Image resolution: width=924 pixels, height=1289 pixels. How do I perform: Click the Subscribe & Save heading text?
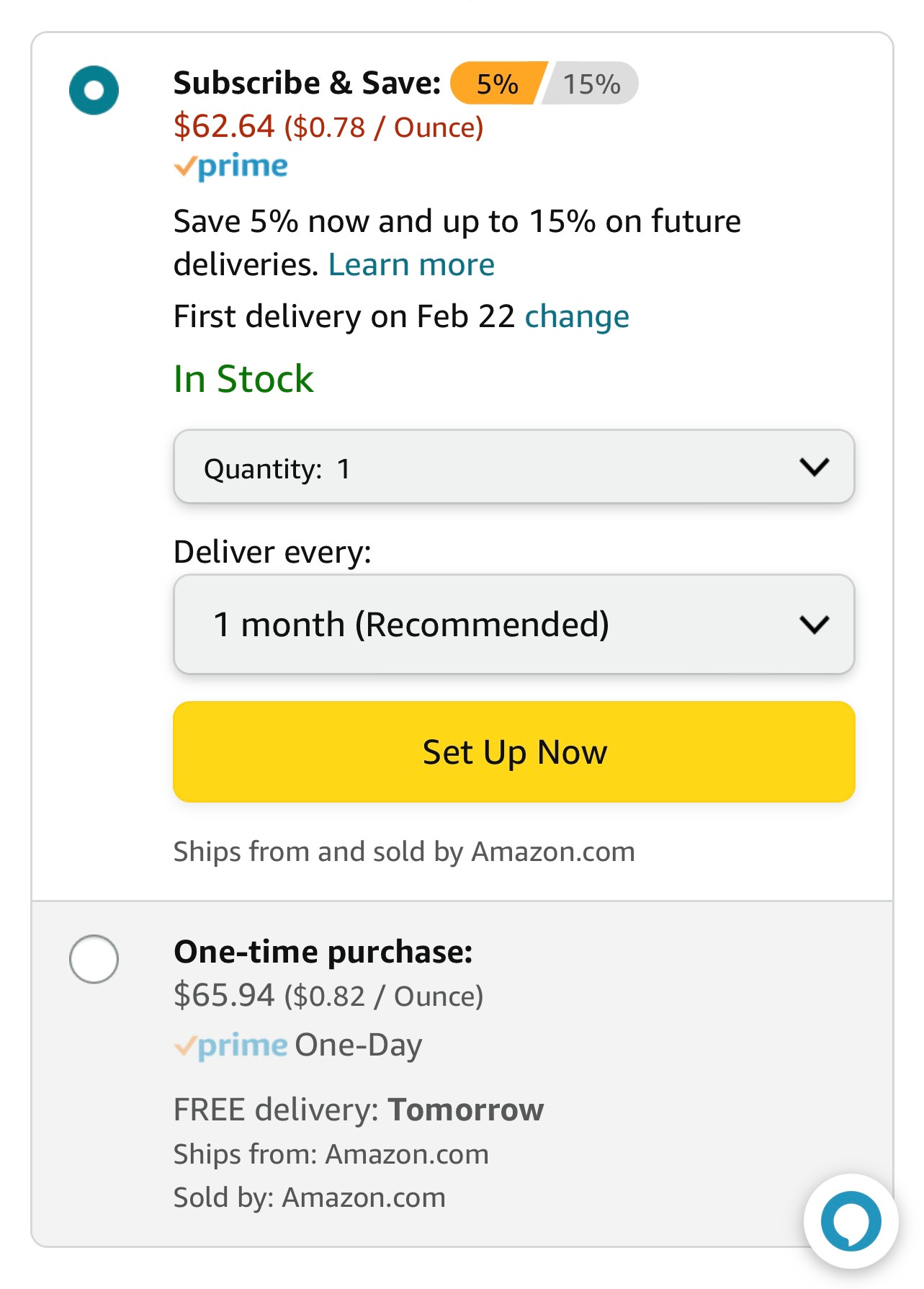[307, 83]
